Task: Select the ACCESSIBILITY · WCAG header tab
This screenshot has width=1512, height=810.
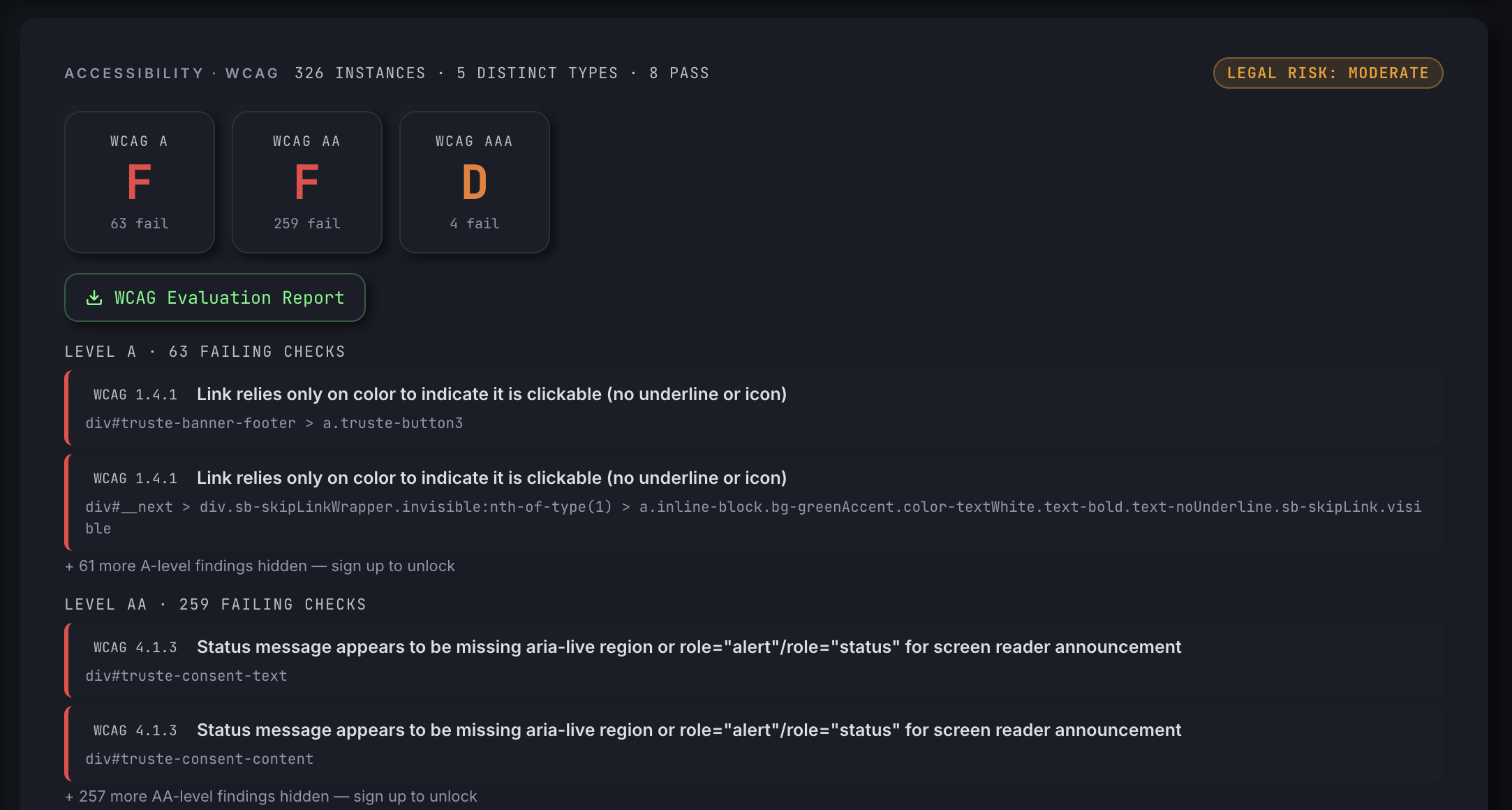Action: [170, 73]
